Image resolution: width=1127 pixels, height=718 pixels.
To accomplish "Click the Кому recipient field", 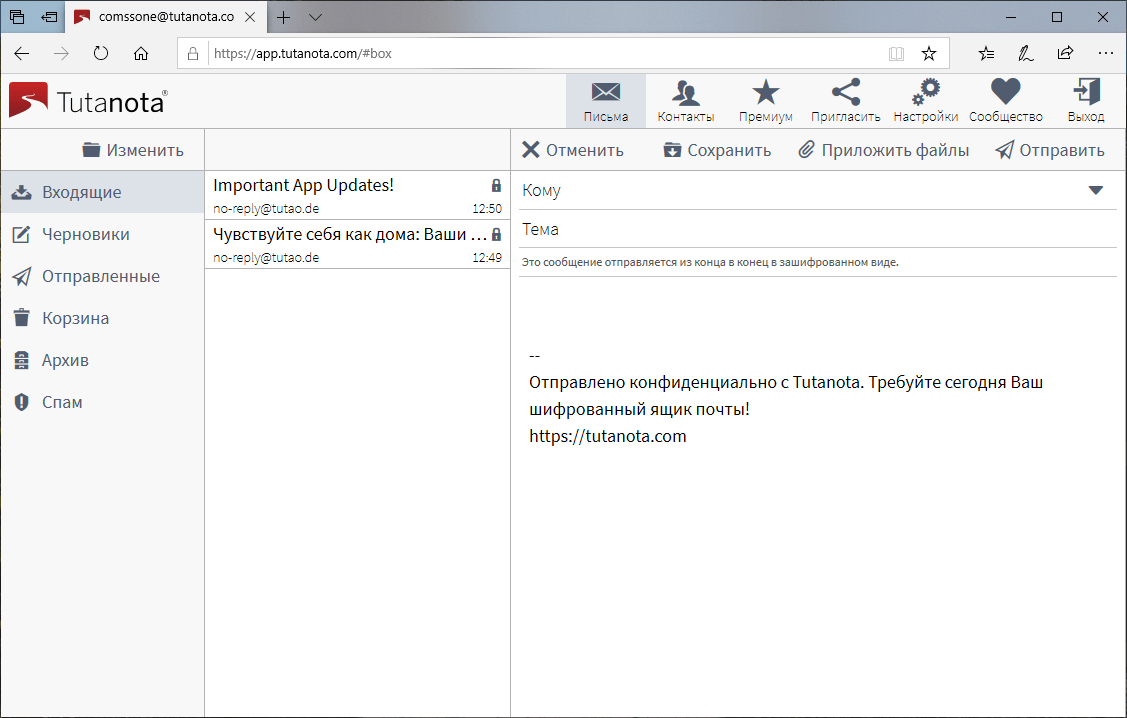I will tap(801, 190).
